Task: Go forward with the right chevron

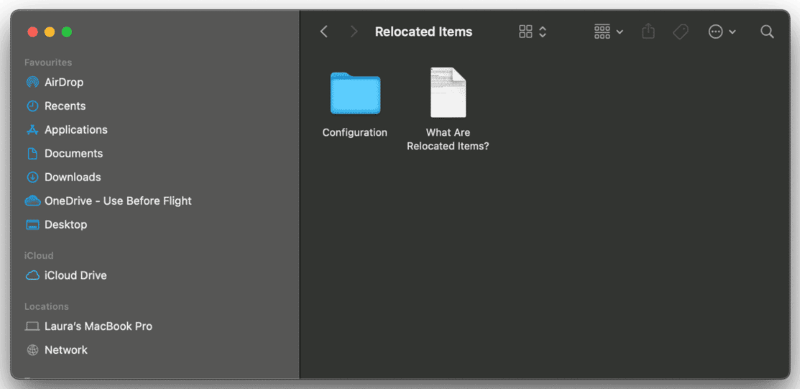Action: point(354,32)
